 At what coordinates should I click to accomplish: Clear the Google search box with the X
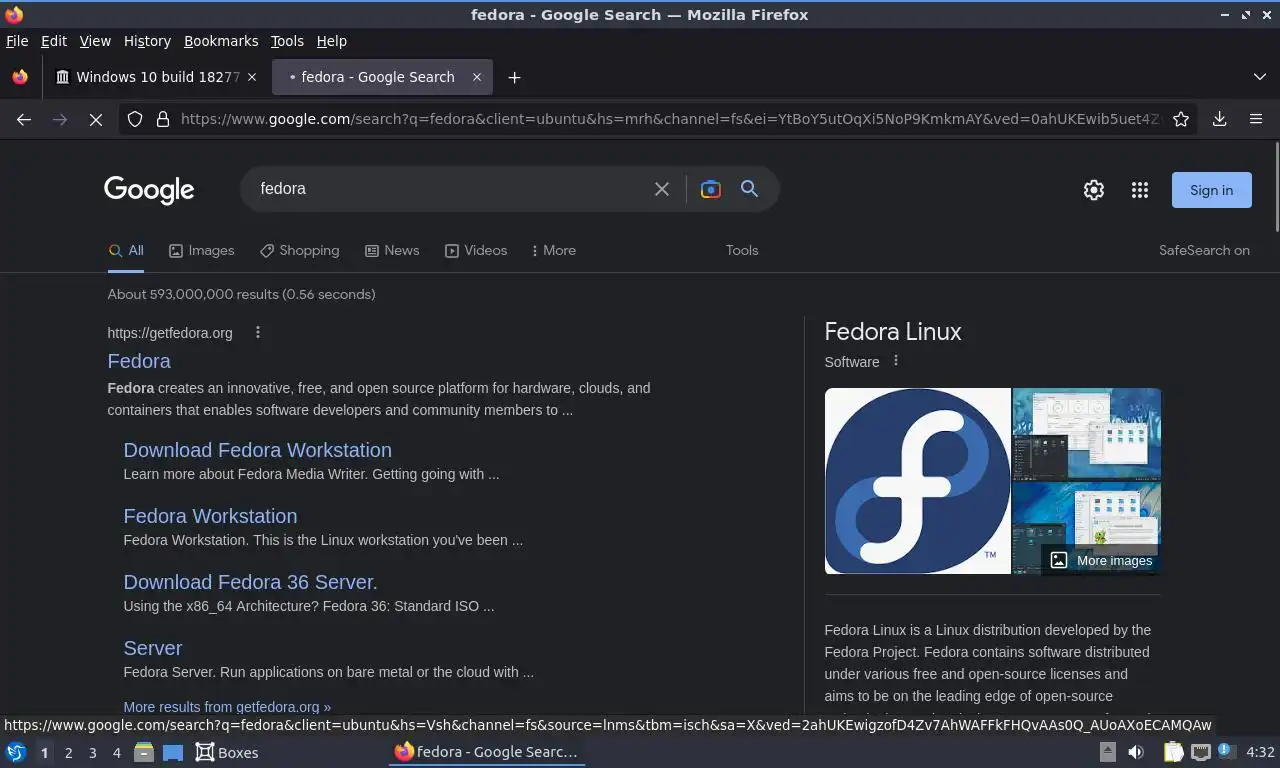[662, 189]
